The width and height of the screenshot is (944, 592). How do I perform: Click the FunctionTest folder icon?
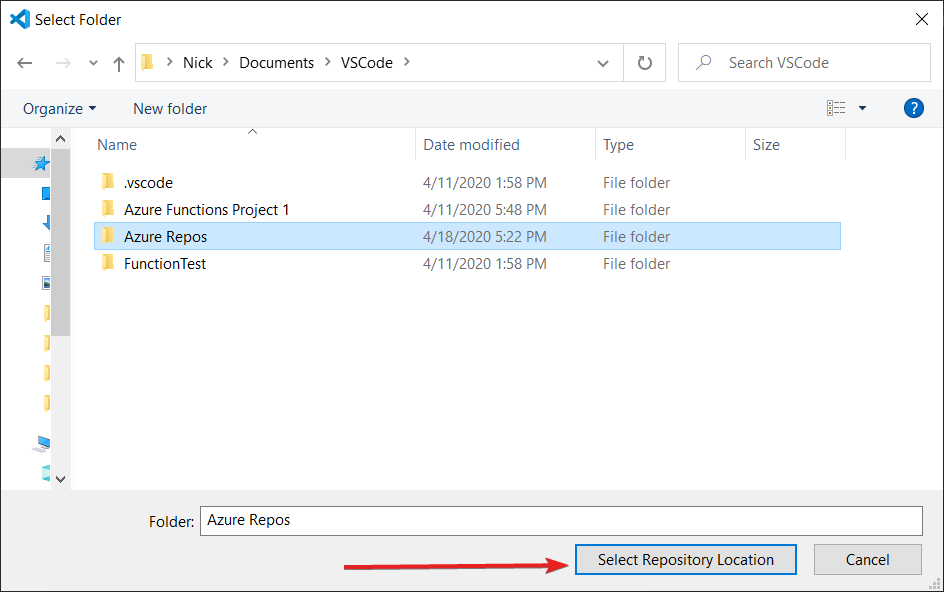click(x=108, y=263)
